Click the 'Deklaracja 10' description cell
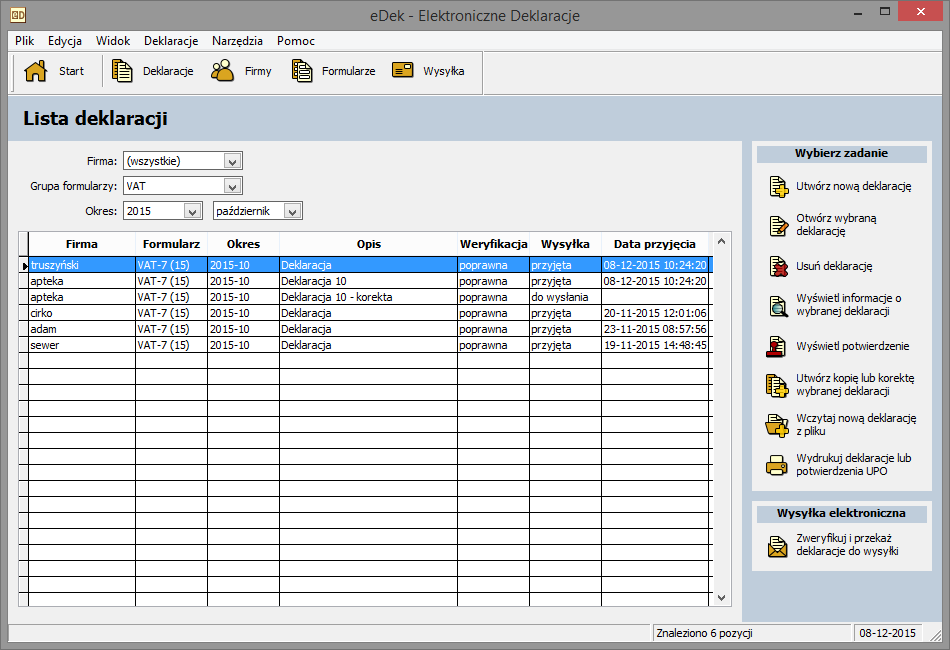950x650 pixels. tap(368, 281)
